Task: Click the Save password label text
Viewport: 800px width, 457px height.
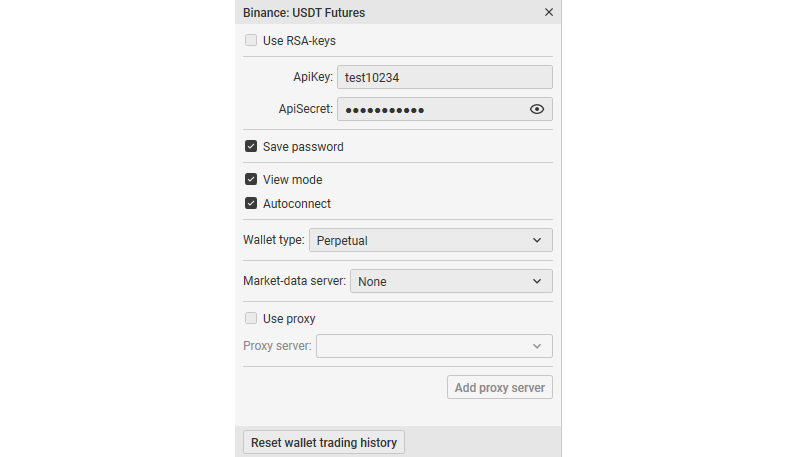Action: (x=303, y=147)
